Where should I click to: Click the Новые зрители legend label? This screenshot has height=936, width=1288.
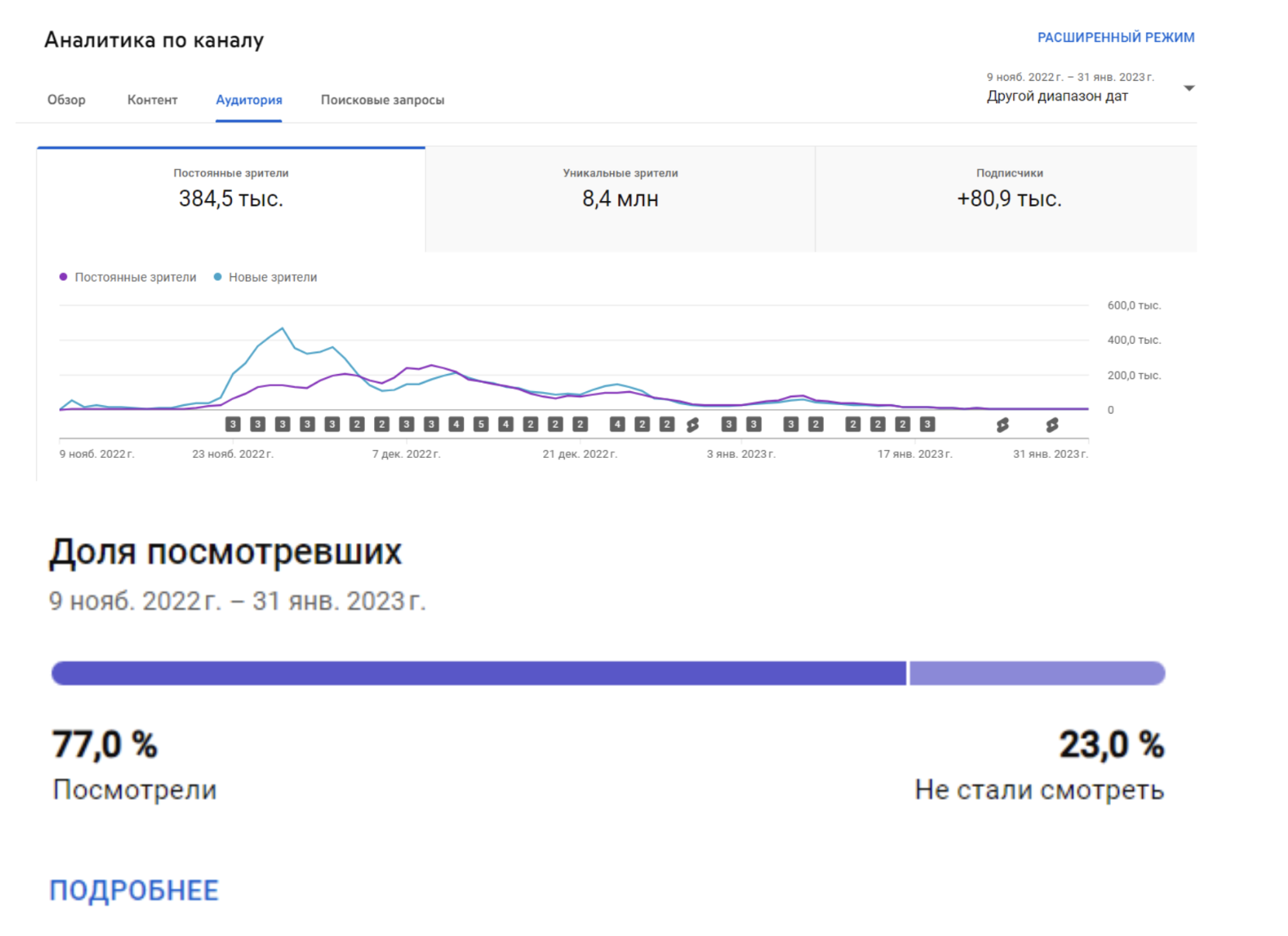(x=272, y=277)
